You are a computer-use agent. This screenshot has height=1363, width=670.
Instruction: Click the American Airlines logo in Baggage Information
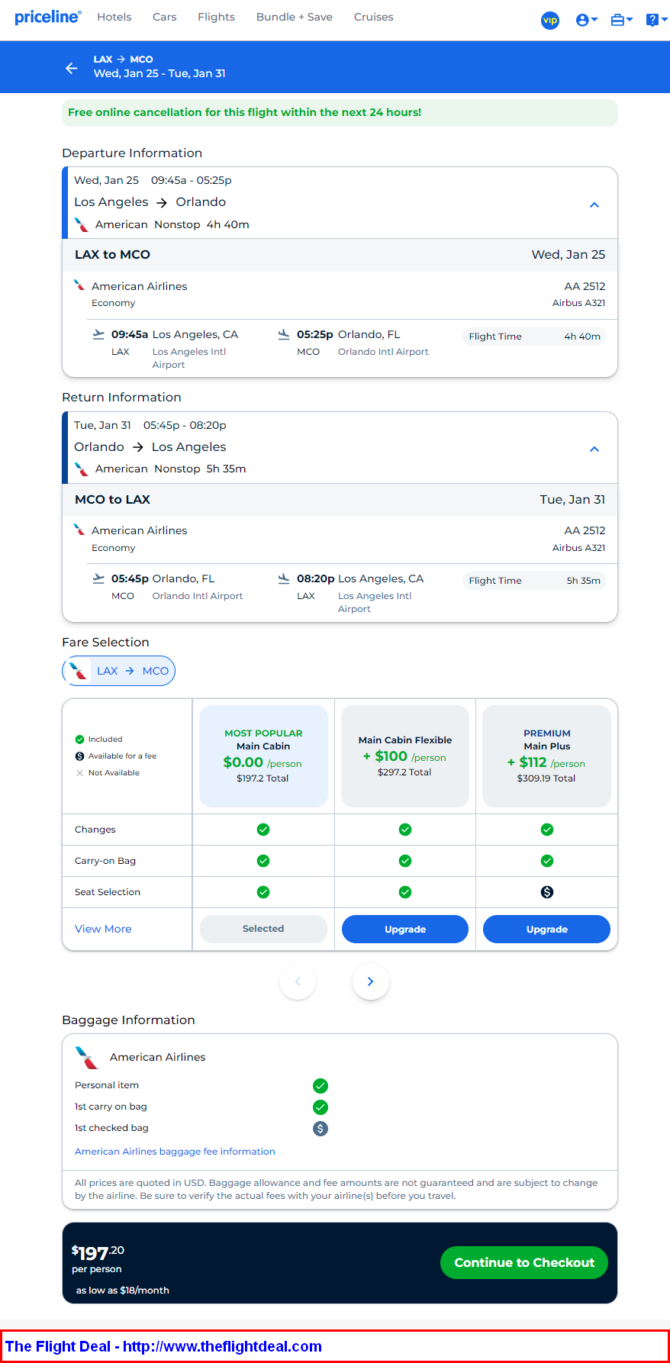point(88,1057)
